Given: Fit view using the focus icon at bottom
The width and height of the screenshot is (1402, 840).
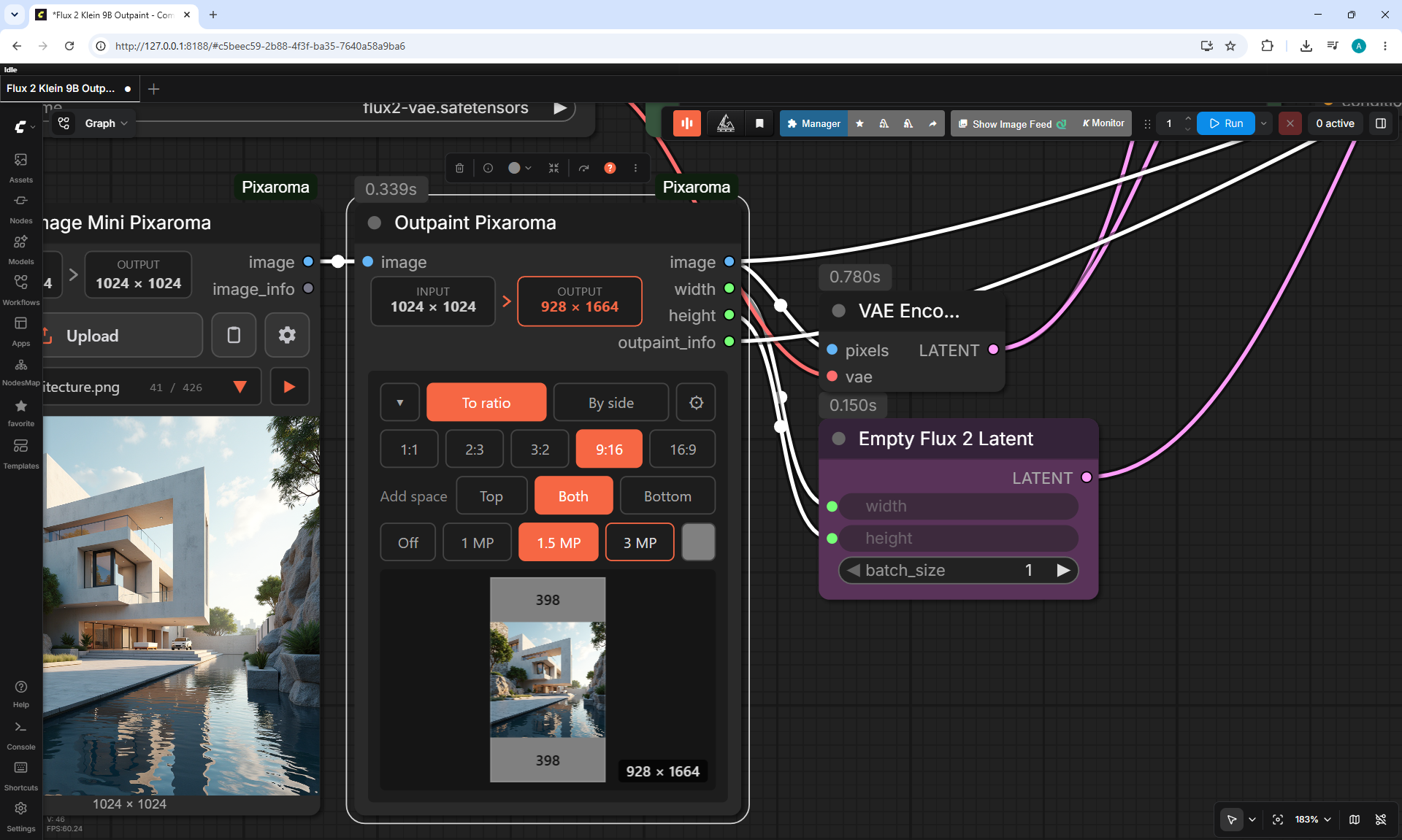Looking at the screenshot, I should point(1278,820).
